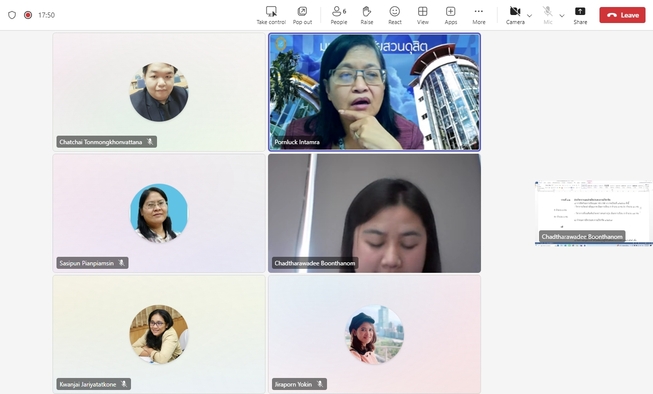The image size is (653, 394).
Task: Click muted mic icon beside Jiraporn Yokin
Action: pyautogui.click(x=320, y=384)
